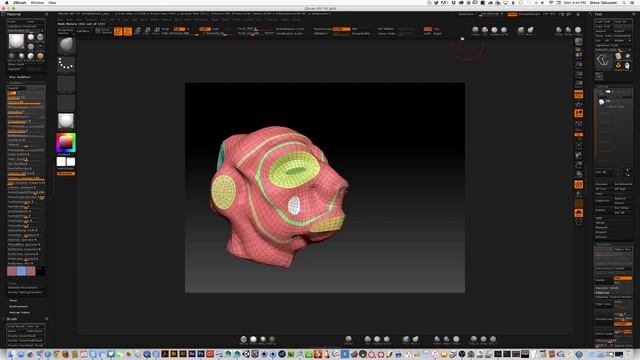Collapse the Brush panel header
Viewport: 640px width, 360px height.
[x=12, y=319]
